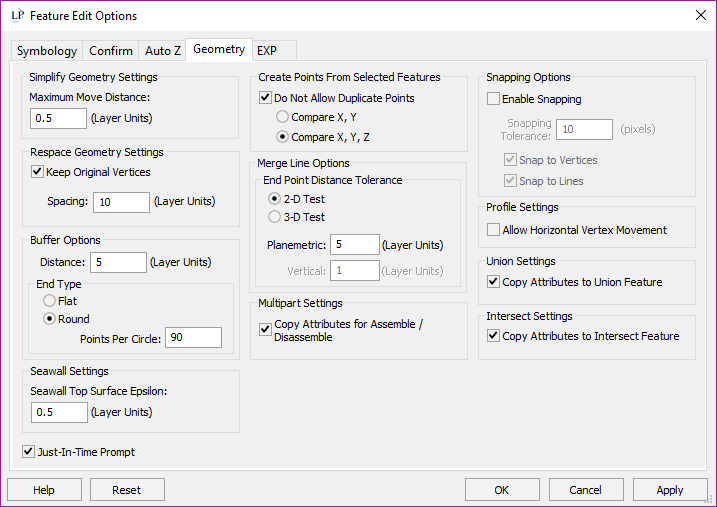Edit the Buffer Distance field
This screenshot has width=717, height=507.
[118, 262]
